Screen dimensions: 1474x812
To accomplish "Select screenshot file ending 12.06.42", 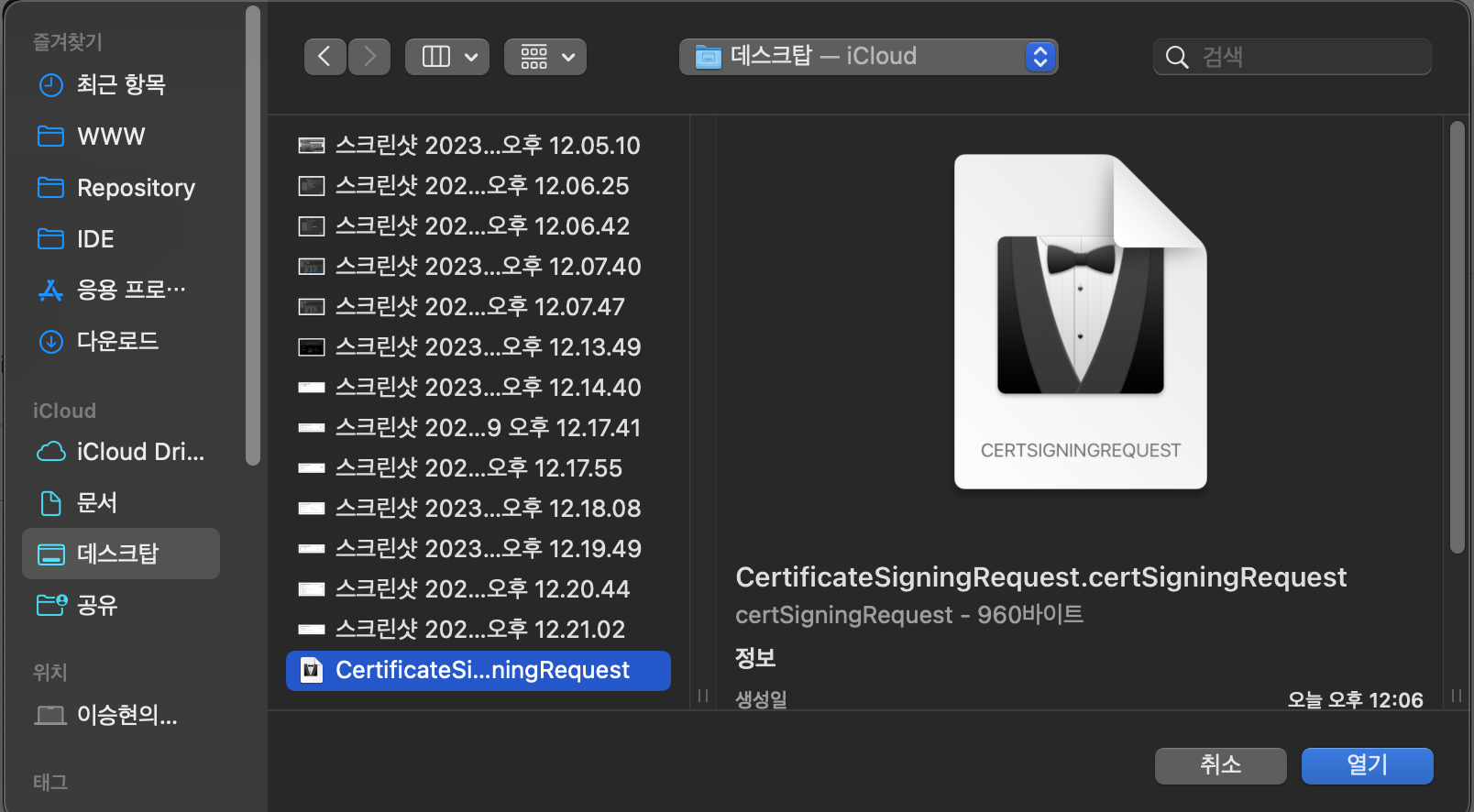I will pyautogui.click(x=478, y=226).
